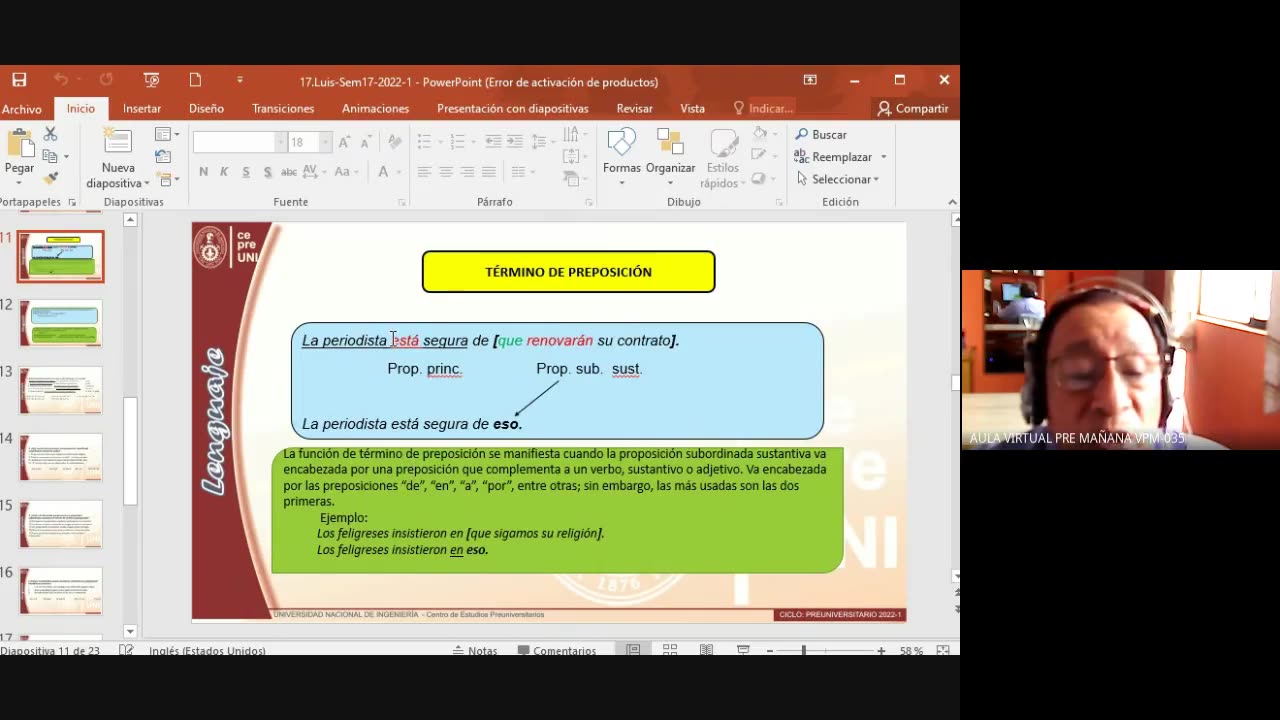Open the slide Layout dropdown
Viewport: 1280px width, 720px height.
click(x=167, y=134)
